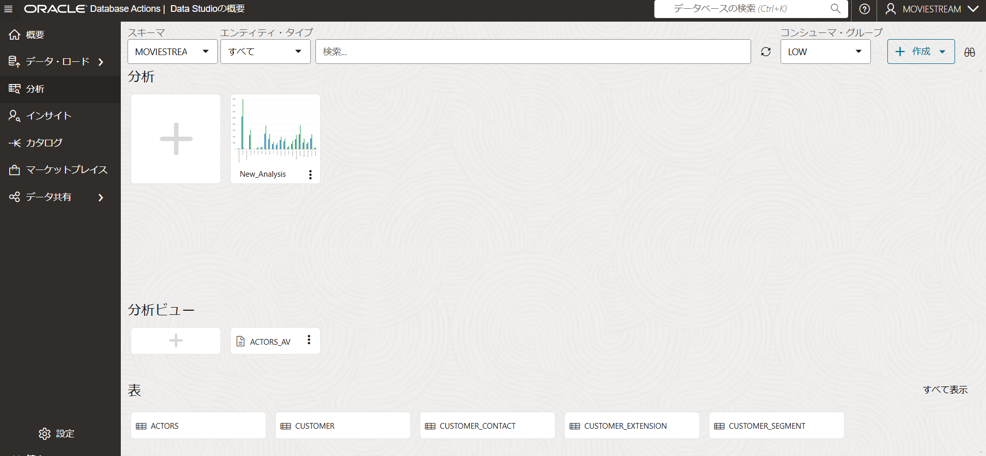Click the insight person-search icon

(x=14, y=116)
